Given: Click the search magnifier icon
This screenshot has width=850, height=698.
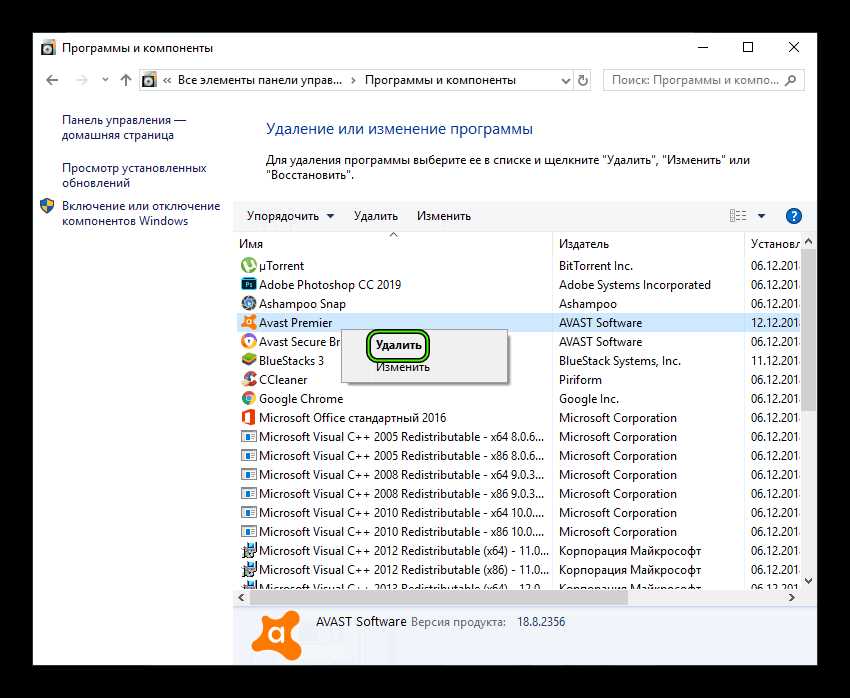Looking at the screenshot, I should (791, 80).
